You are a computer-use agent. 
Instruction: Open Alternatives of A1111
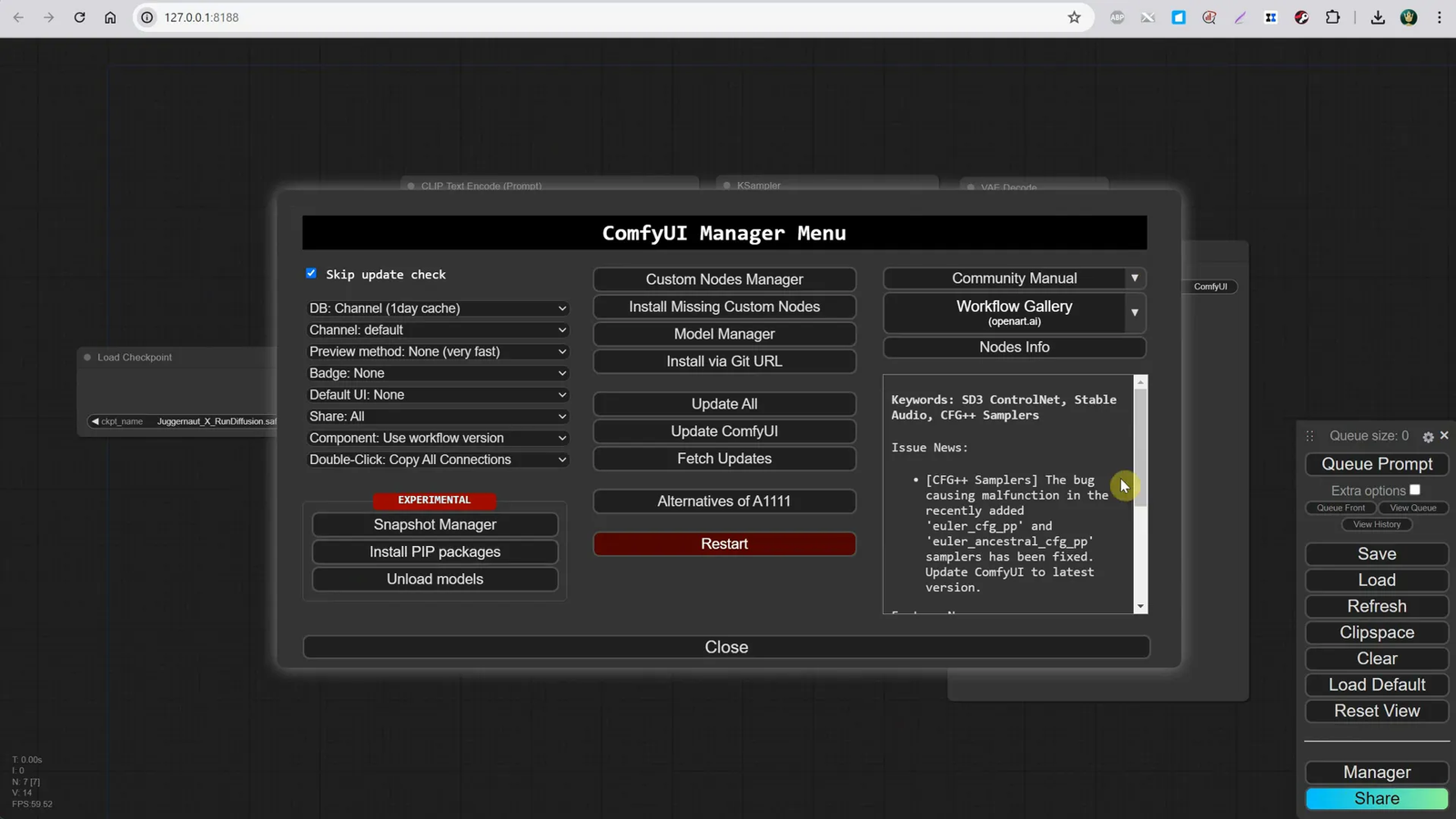click(x=724, y=501)
